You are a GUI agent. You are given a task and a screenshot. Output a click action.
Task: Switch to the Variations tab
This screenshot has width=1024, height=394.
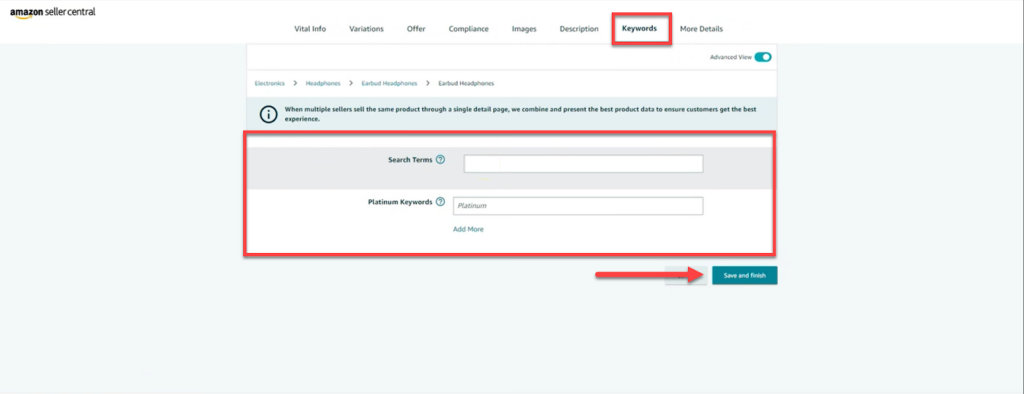366,29
